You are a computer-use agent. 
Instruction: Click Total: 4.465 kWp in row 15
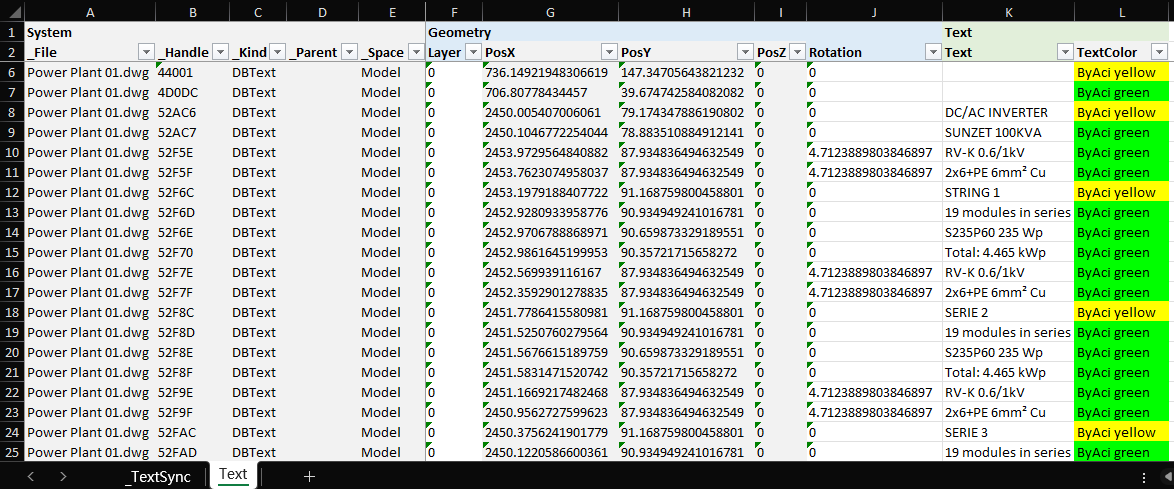[x=1008, y=252]
